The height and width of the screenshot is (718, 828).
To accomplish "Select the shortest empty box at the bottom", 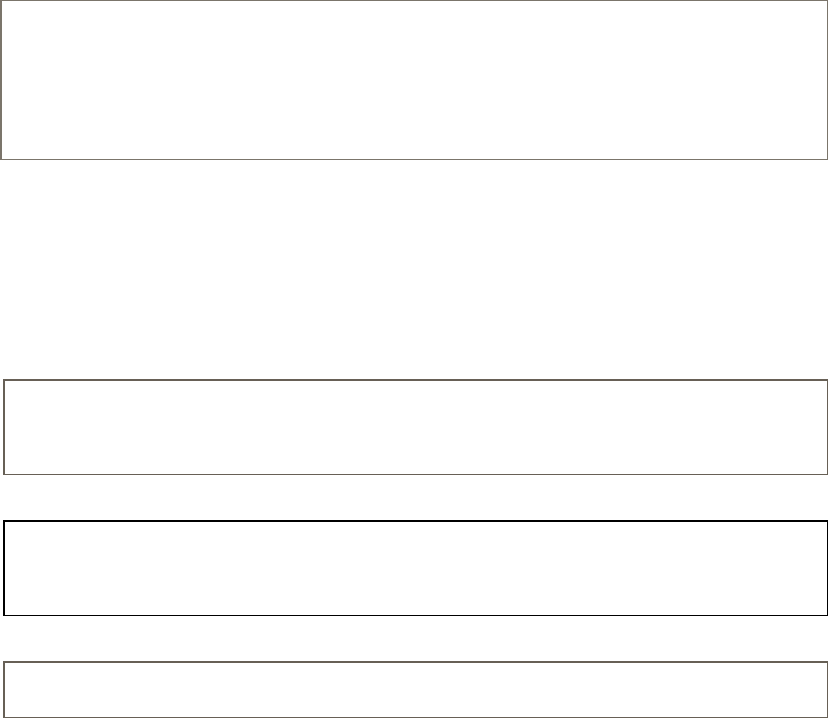I will (416, 689).
